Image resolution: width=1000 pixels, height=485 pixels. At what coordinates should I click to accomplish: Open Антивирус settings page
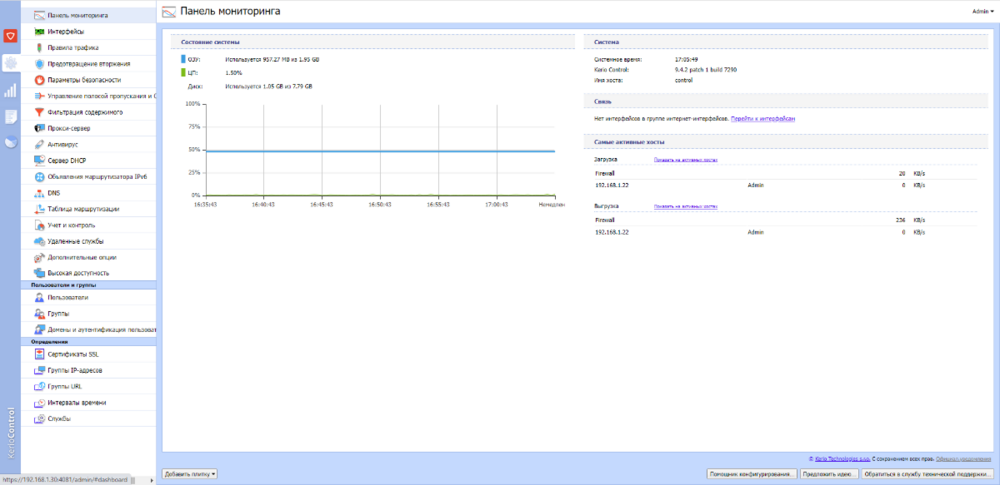tap(63, 144)
